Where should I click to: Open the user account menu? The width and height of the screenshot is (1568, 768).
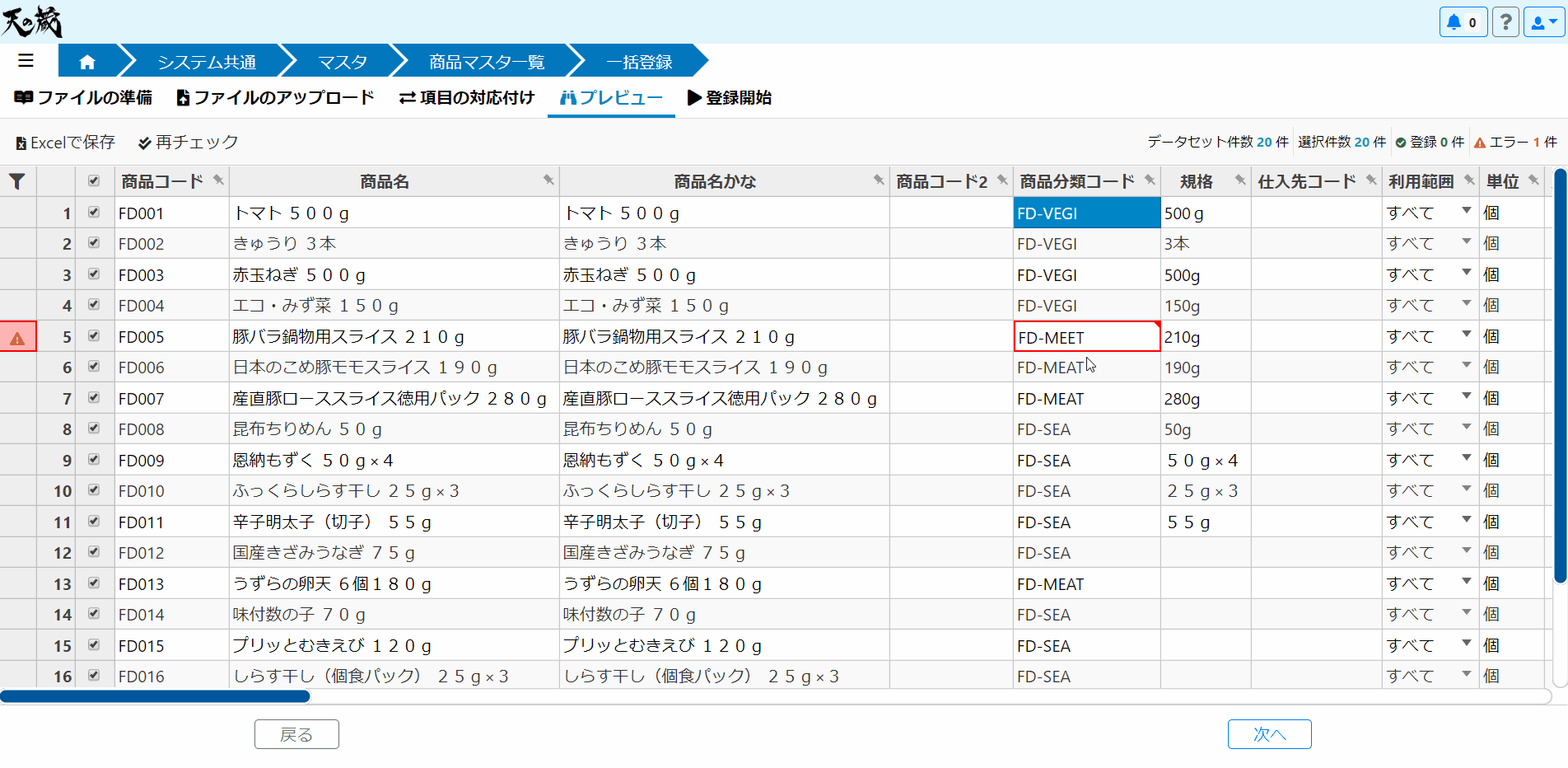coord(1543,22)
